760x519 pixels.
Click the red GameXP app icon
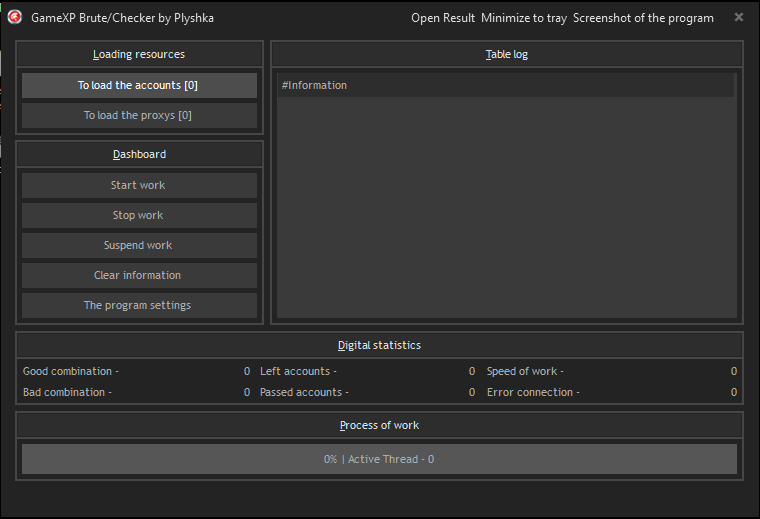[x=15, y=17]
